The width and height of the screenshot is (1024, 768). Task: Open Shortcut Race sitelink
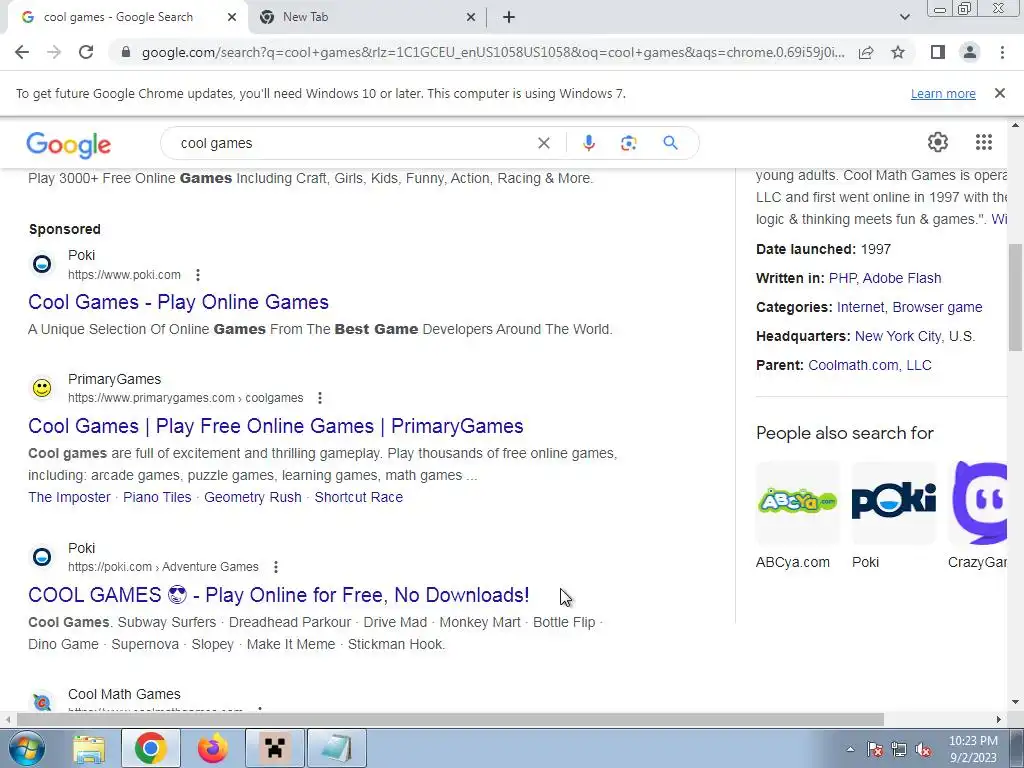click(x=359, y=497)
